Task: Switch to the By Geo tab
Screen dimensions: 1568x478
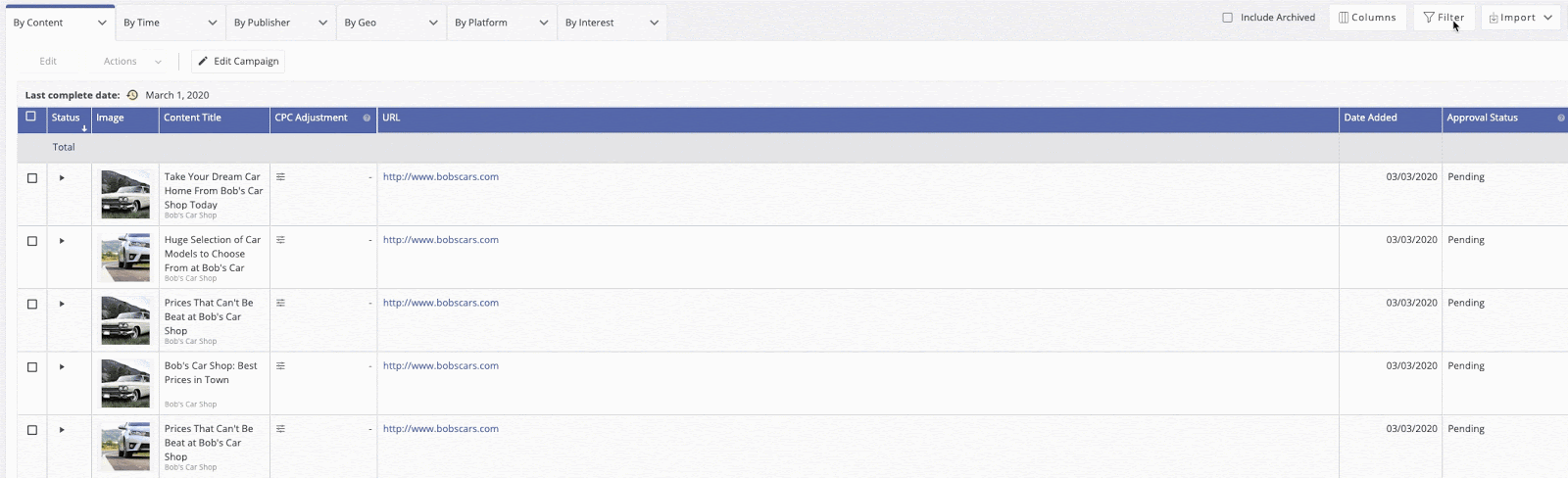Action: [390, 23]
